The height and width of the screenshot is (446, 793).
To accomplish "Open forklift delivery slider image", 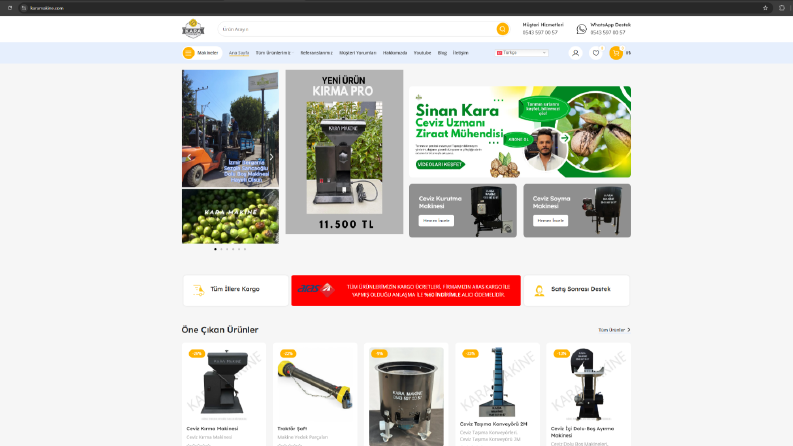I will 230,128.
